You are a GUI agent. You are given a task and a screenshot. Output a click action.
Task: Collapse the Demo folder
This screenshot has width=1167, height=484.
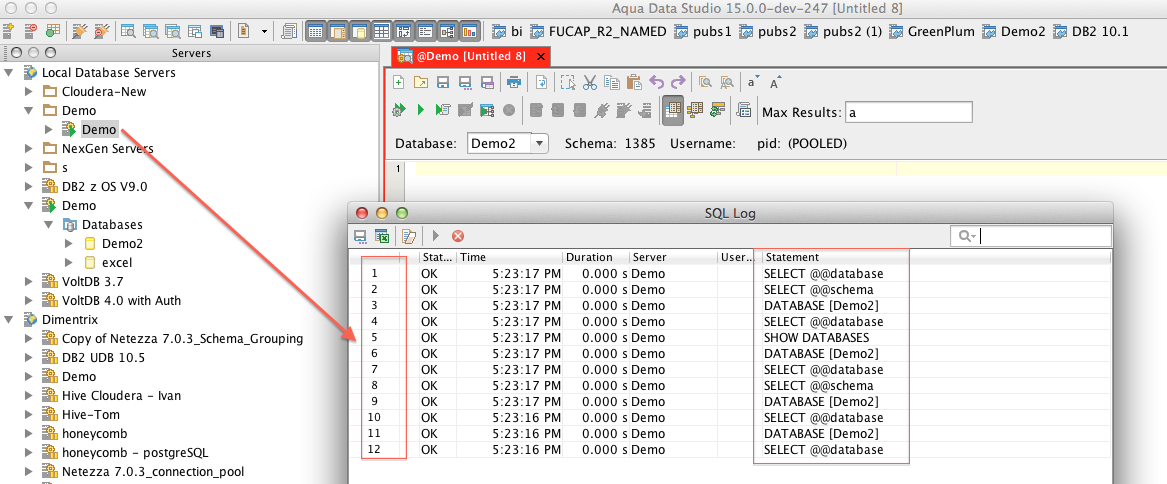[29, 110]
